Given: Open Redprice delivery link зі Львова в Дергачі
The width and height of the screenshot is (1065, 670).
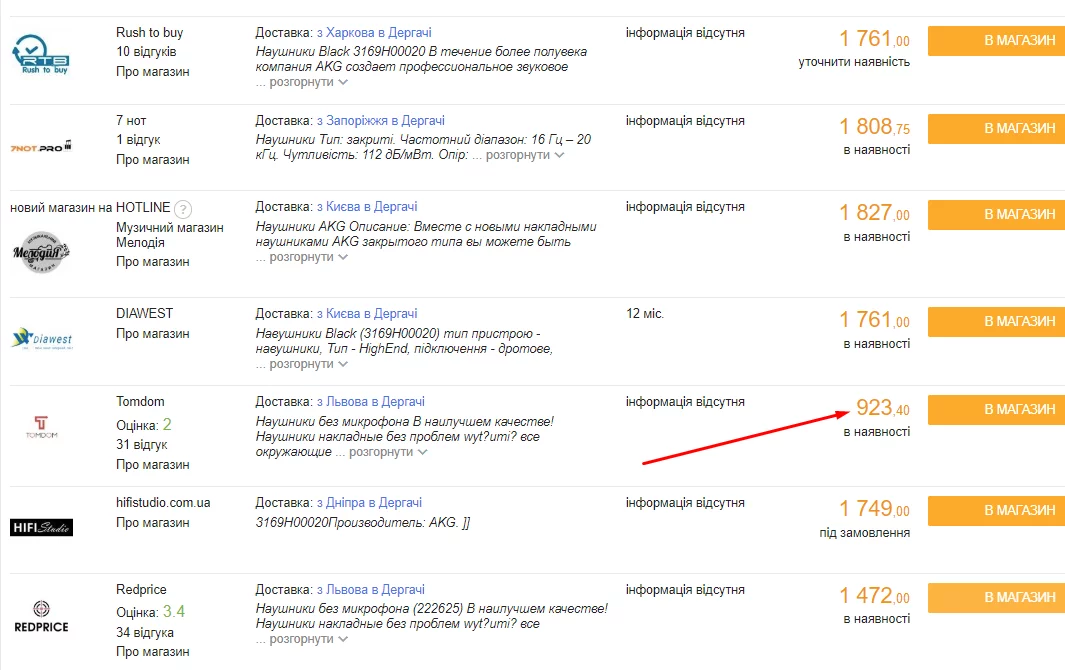Looking at the screenshot, I should (371, 590).
